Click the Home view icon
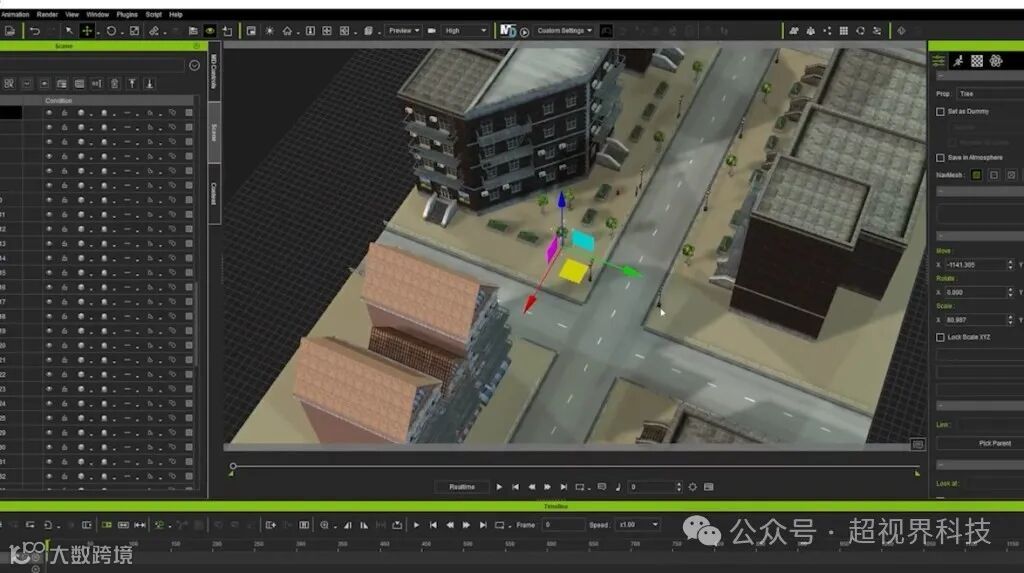The width and height of the screenshot is (1024, 573). 287,31
